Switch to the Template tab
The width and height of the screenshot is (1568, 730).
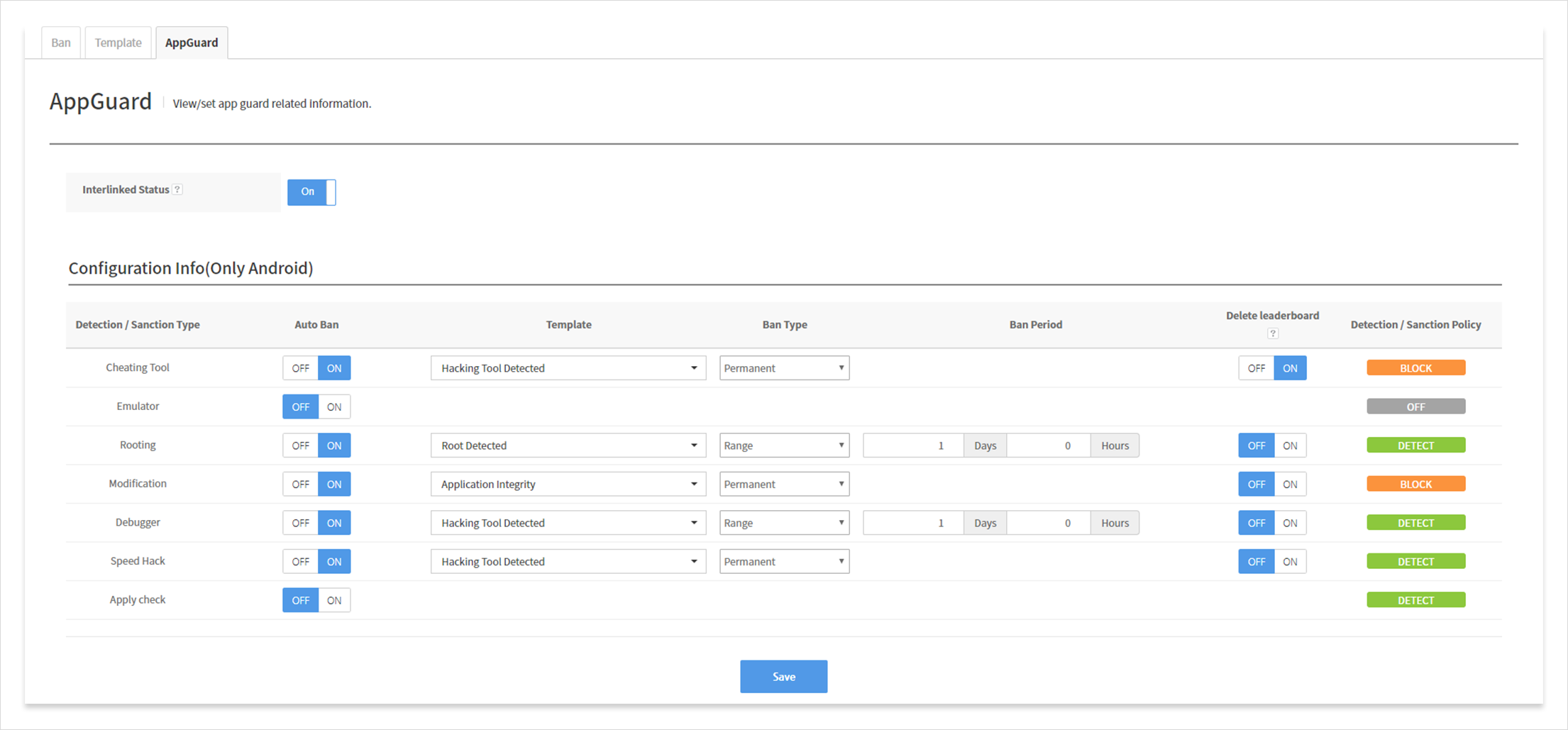coord(118,43)
